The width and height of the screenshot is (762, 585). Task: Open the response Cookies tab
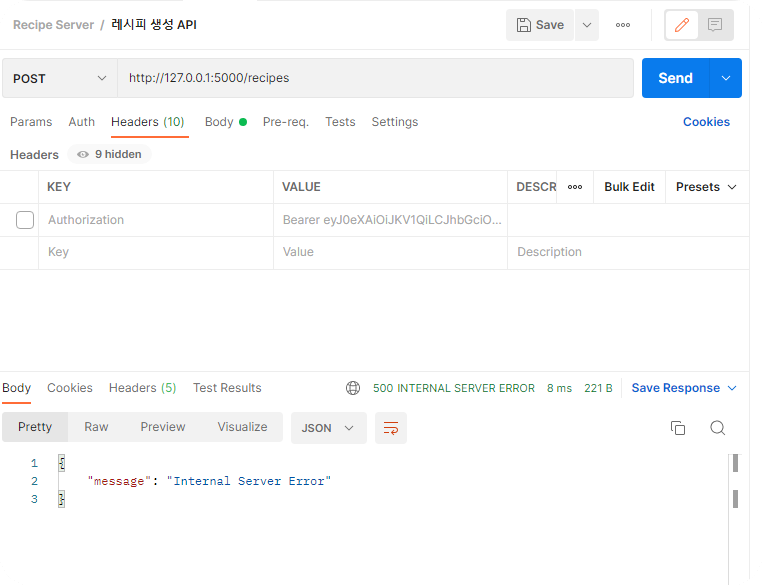[x=69, y=388]
